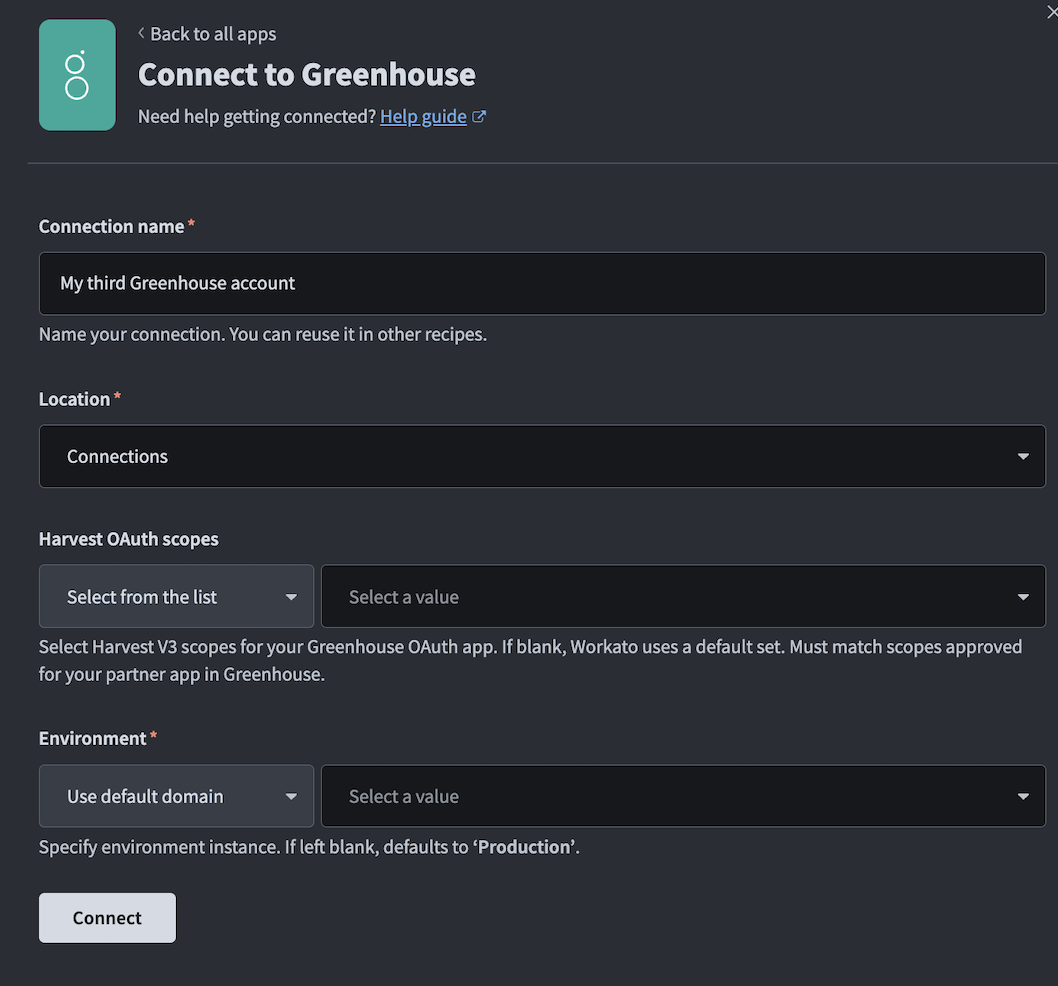Open the Location dropdown showing Connections

(x=542, y=456)
